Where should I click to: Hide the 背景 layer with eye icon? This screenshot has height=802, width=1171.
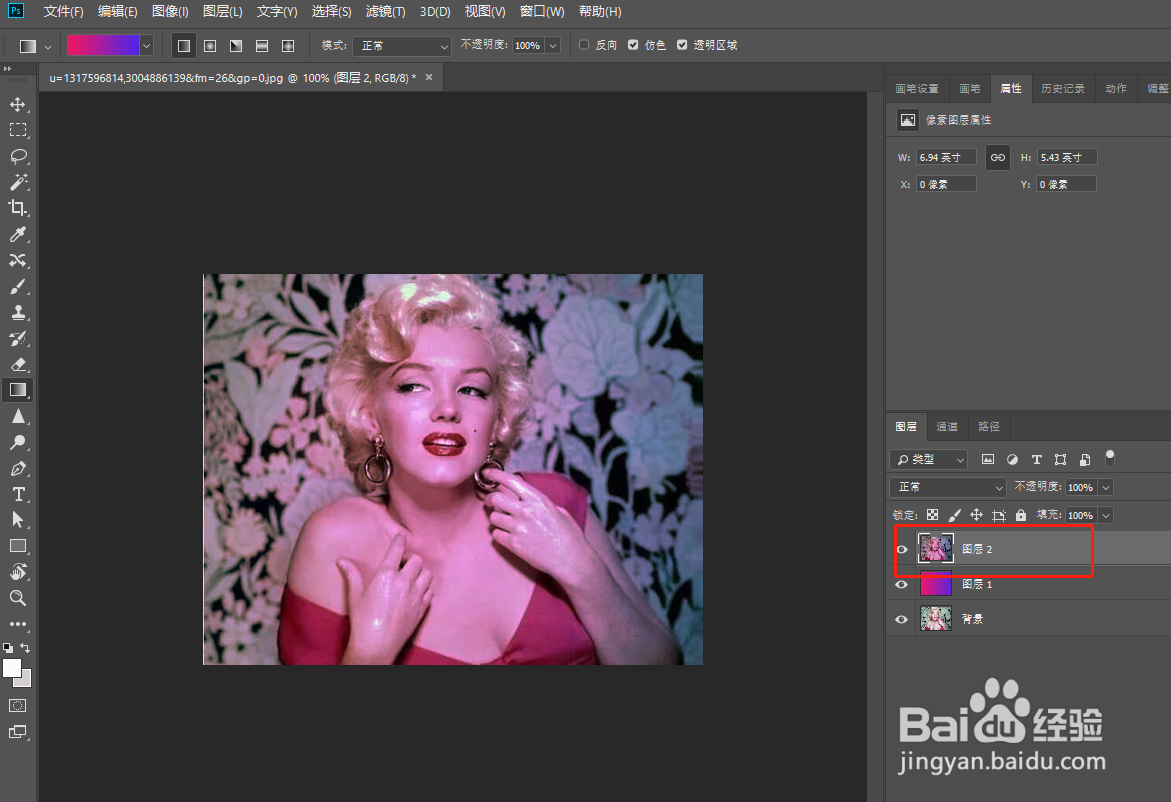click(x=901, y=619)
